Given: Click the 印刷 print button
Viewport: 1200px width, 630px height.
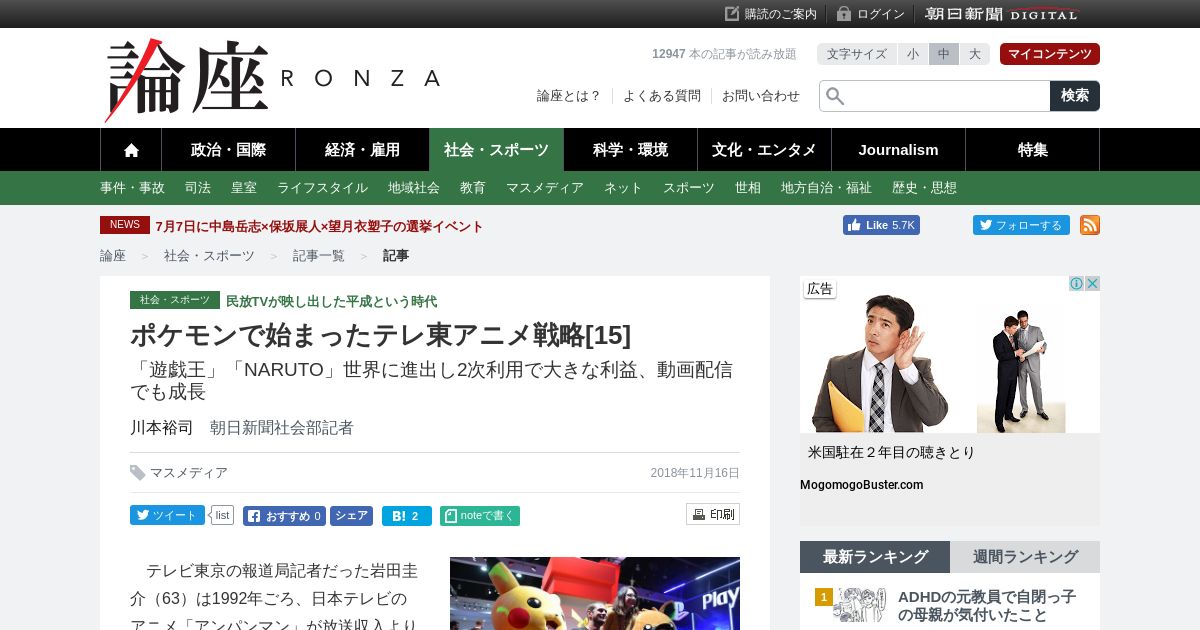Looking at the screenshot, I should pos(713,514).
